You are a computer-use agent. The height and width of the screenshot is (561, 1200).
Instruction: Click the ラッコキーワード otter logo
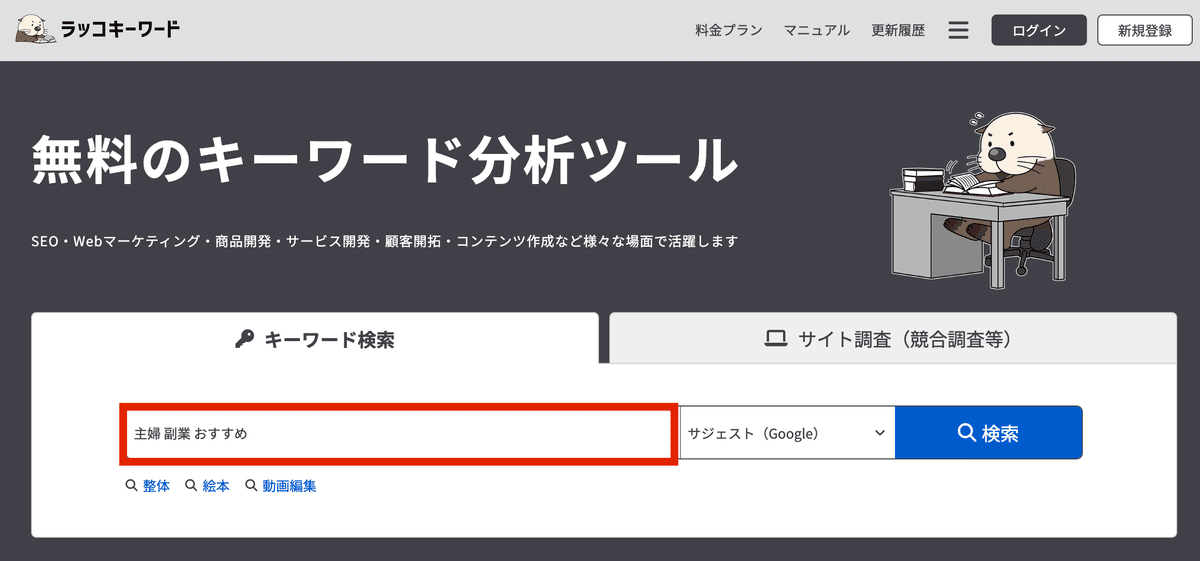coord(99,30)
